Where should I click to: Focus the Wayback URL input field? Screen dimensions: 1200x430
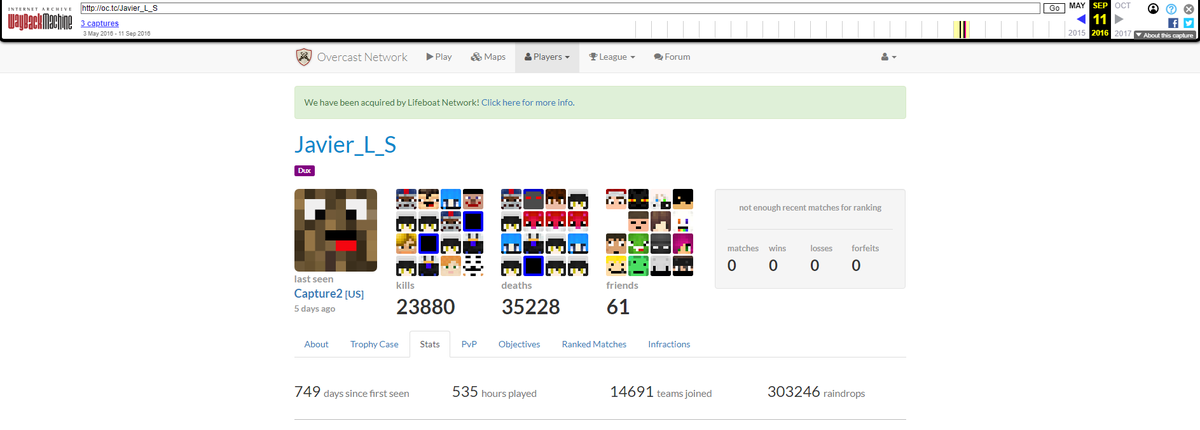[x=560, y=8]
